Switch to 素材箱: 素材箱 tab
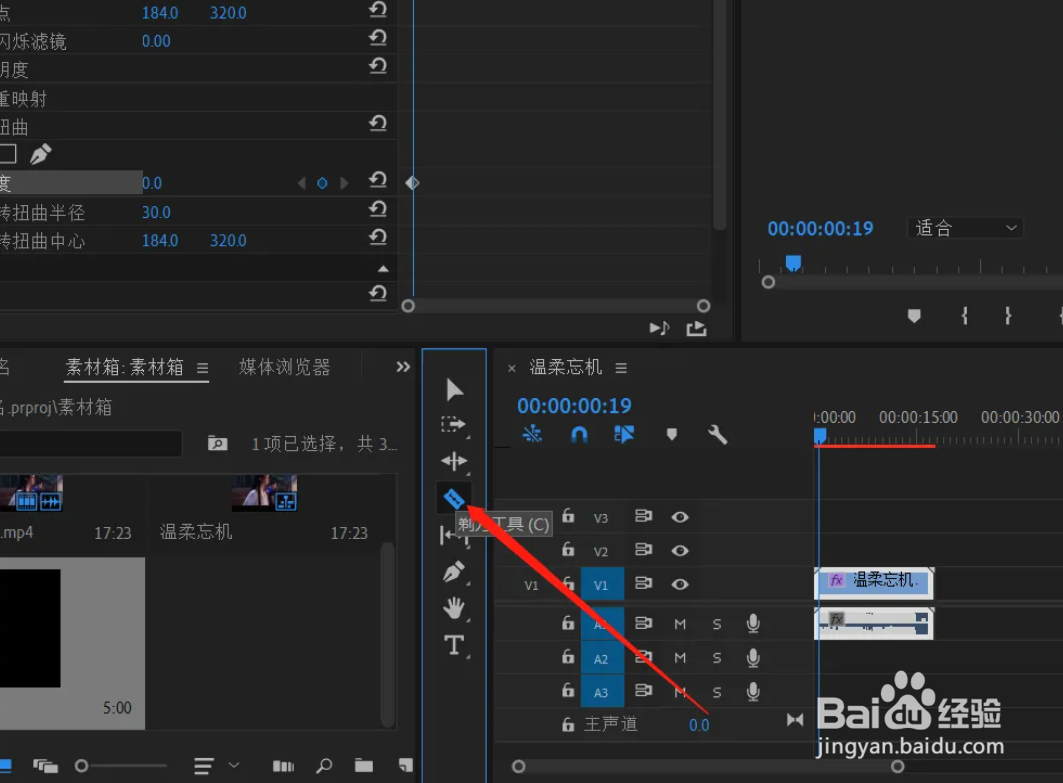The image size is (1063, 783). point(125,367)
